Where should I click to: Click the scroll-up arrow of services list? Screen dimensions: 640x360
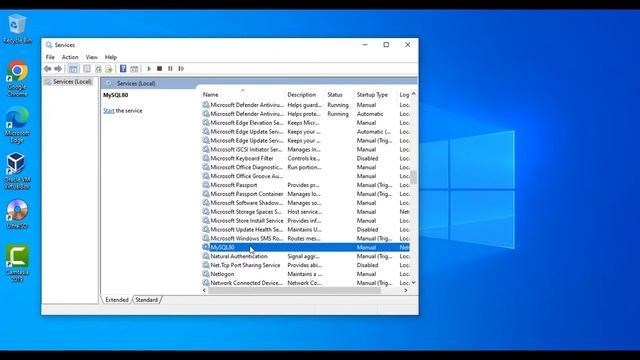click(x=413, y=94)
